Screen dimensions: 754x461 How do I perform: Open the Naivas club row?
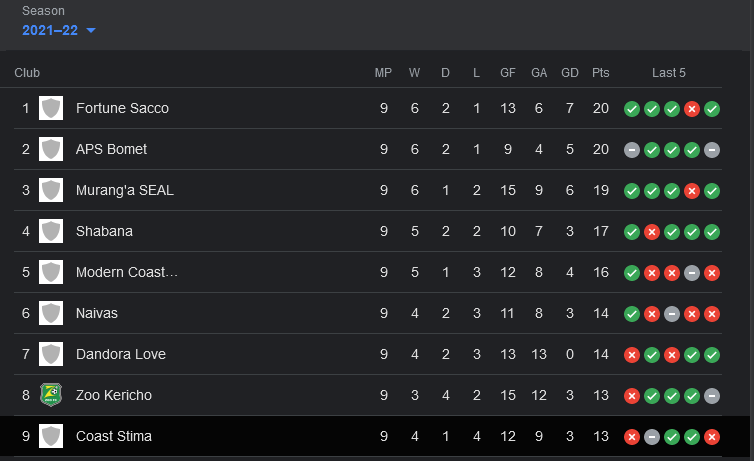[361, 313]
